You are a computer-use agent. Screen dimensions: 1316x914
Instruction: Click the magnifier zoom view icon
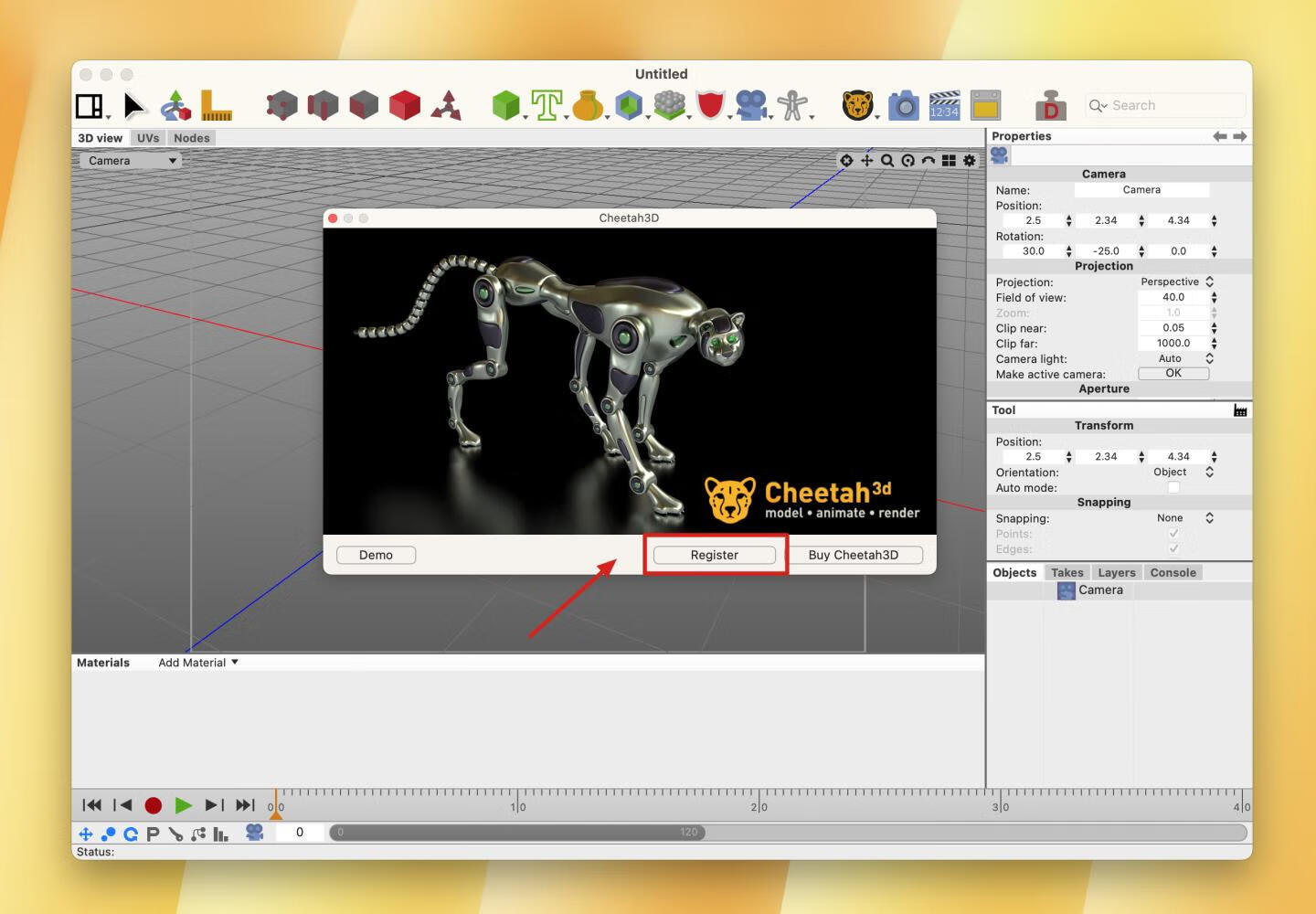[x=887, y=161]
